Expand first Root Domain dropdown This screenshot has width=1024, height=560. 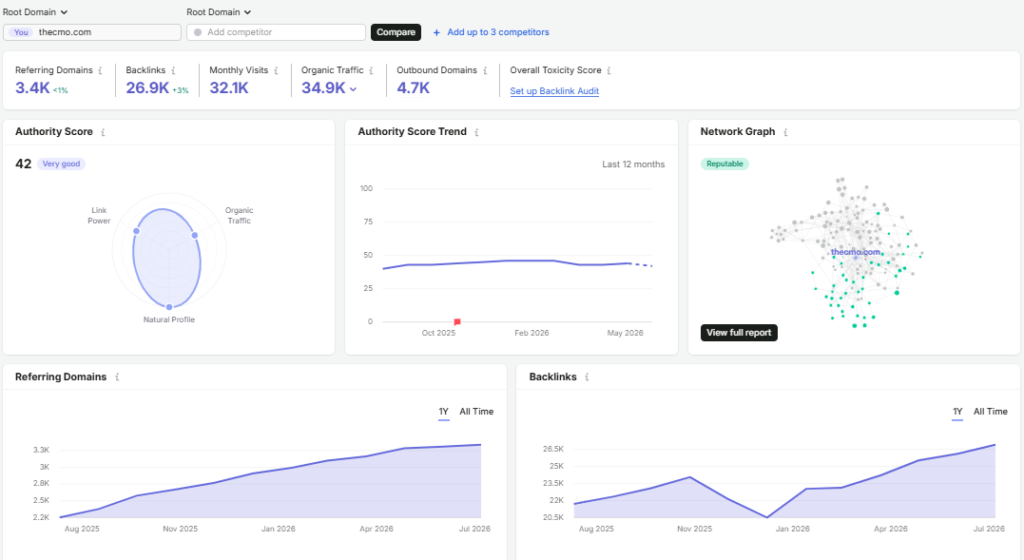[x=35, y=12]
